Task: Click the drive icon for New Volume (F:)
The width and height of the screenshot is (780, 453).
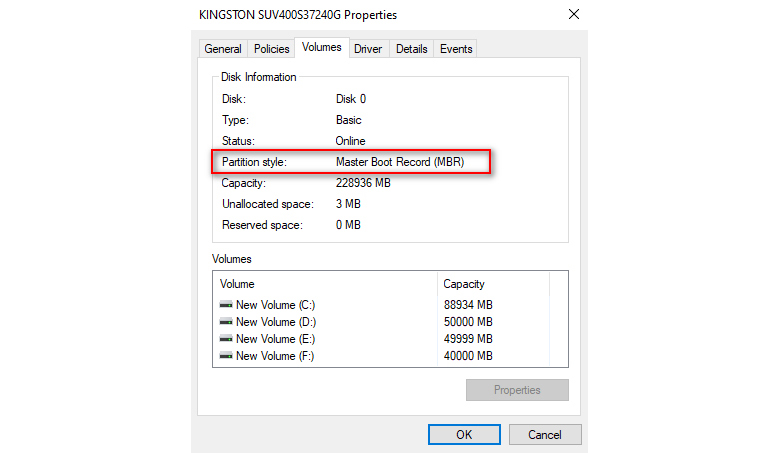Action: [x=226, y=356]
